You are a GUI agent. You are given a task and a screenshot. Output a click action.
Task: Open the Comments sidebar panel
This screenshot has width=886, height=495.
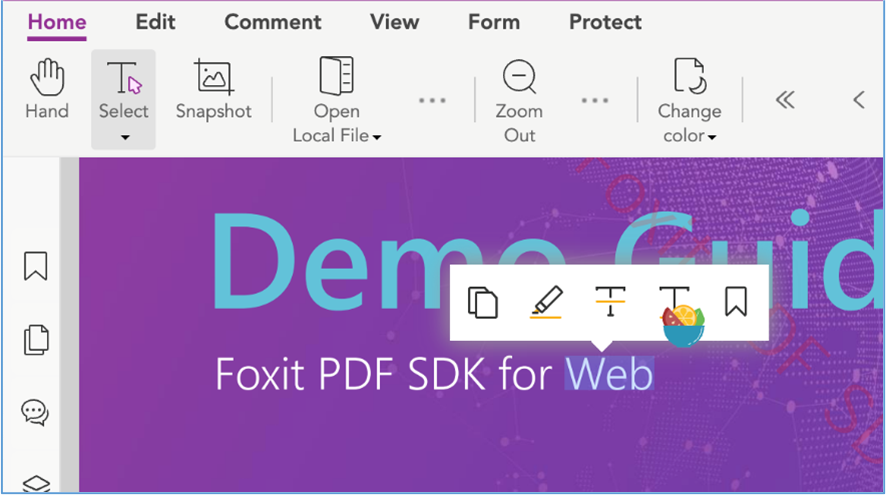[x=35, y=412]
